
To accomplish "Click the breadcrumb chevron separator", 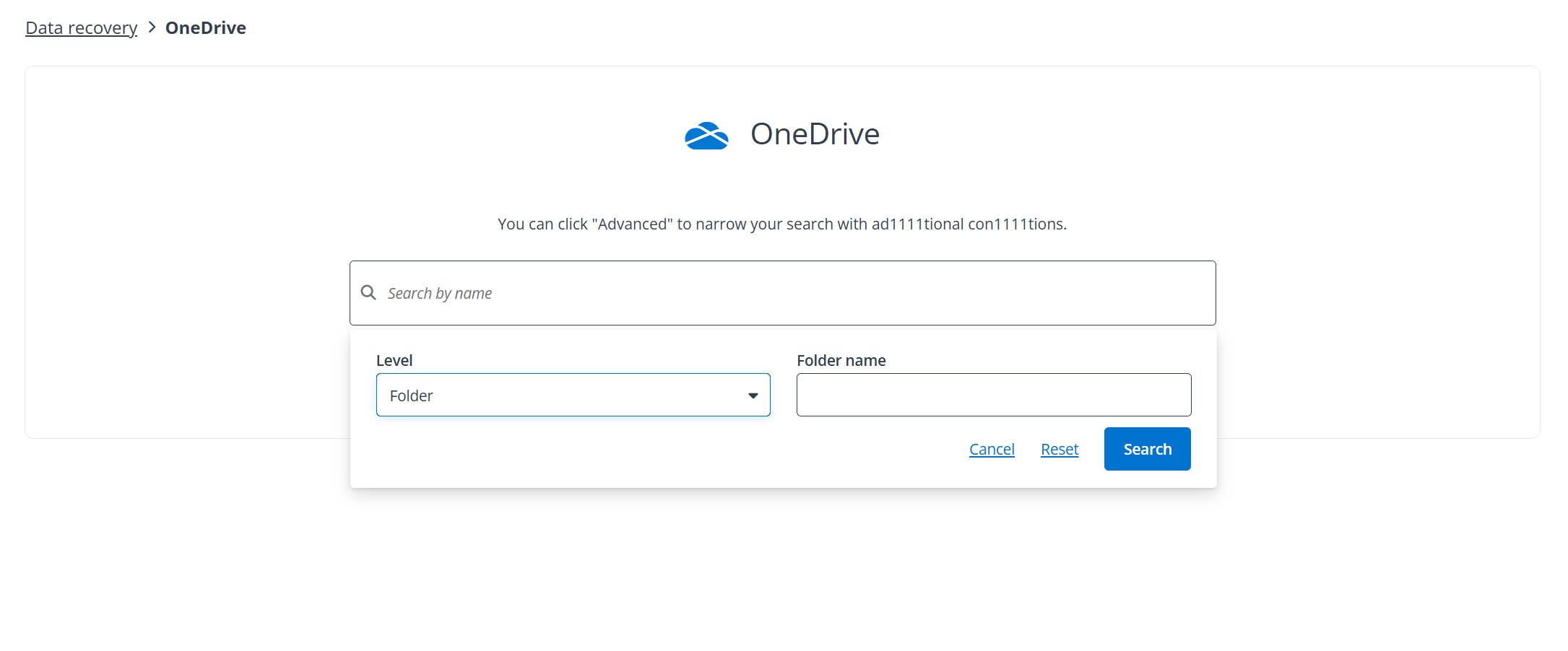I will (x=152, y=27).
